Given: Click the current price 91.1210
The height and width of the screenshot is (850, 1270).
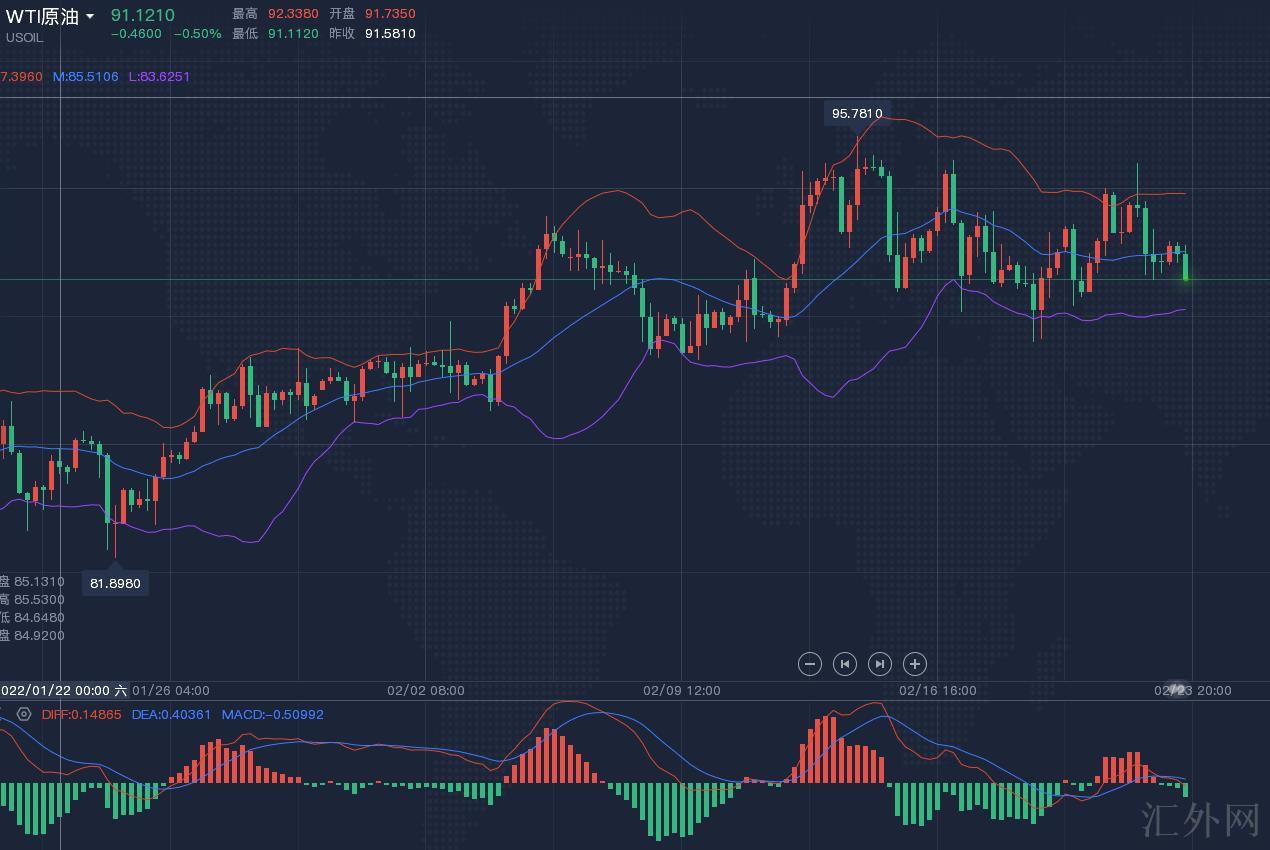Looking at the screenshot, I should coord(142,15).
